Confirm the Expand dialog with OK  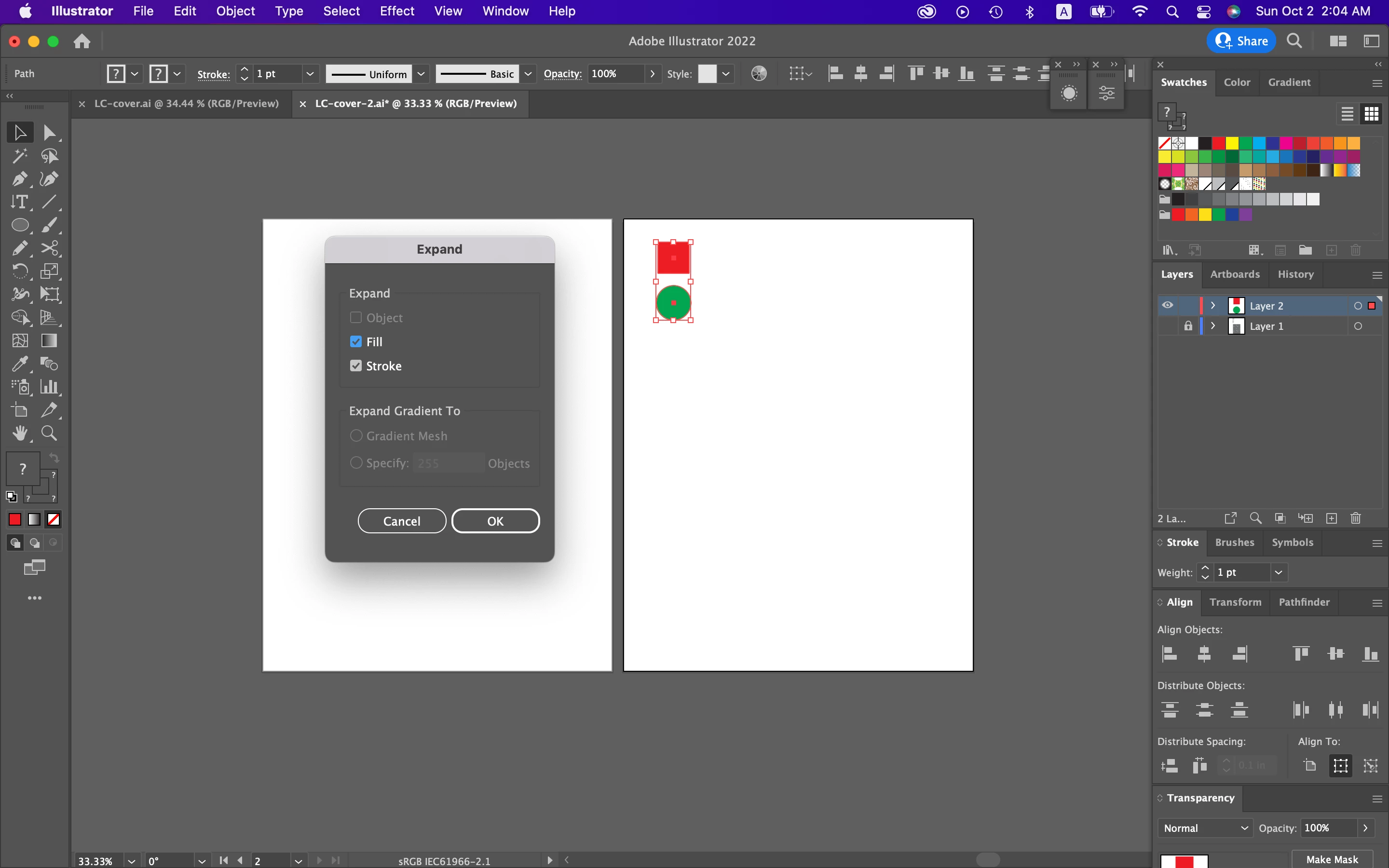[x=495, y=521]
